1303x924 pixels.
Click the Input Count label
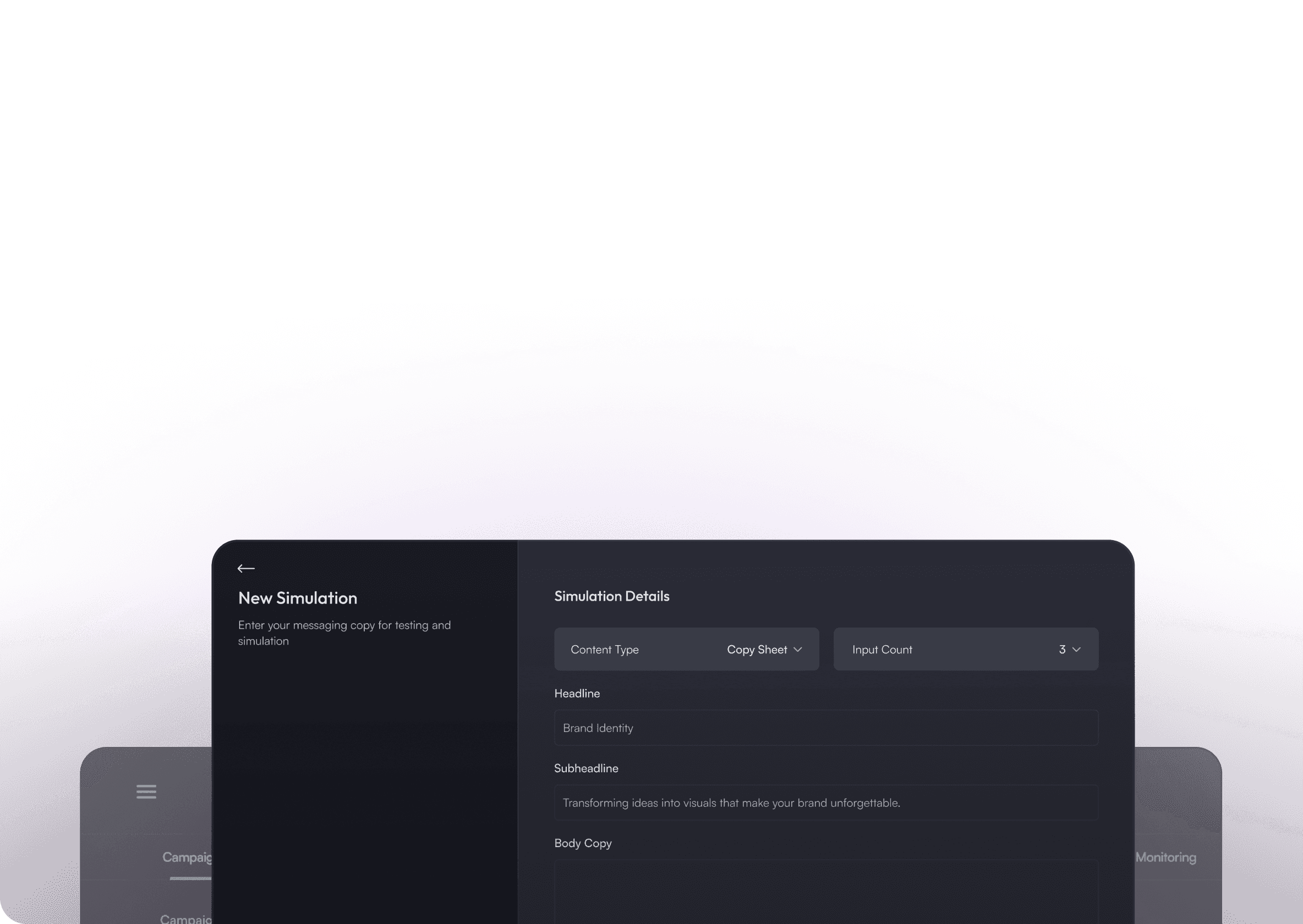(x=882, y=649)
